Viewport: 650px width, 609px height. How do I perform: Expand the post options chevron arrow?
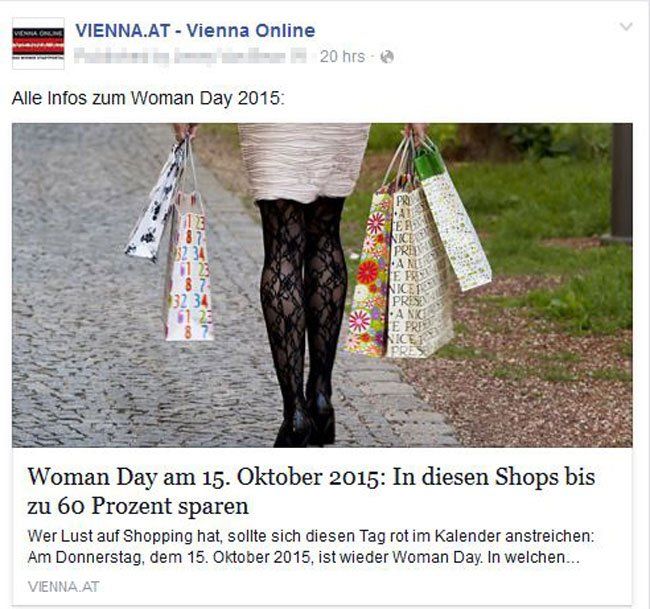coord(626,27)
